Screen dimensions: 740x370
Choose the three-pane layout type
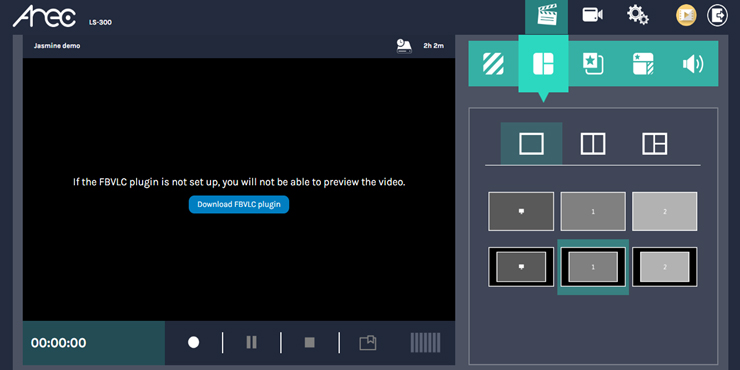point(655,143)
